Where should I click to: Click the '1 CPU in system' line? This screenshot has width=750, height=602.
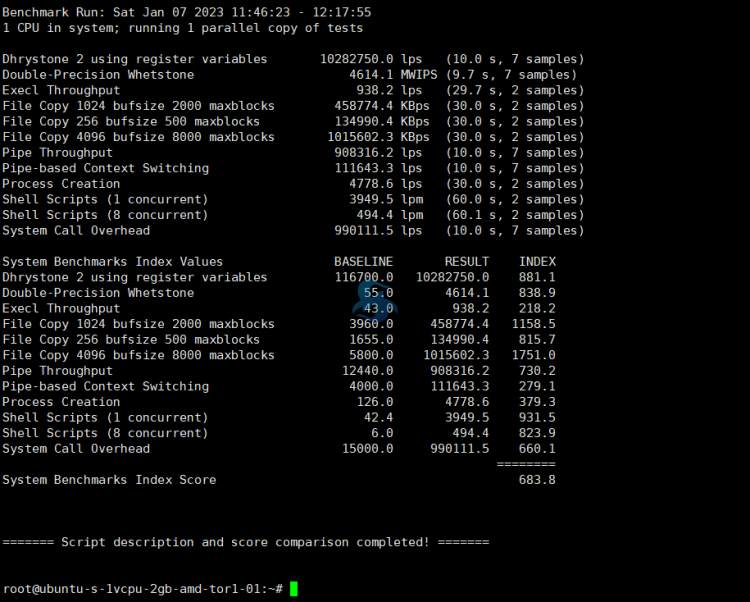point(182,28)
